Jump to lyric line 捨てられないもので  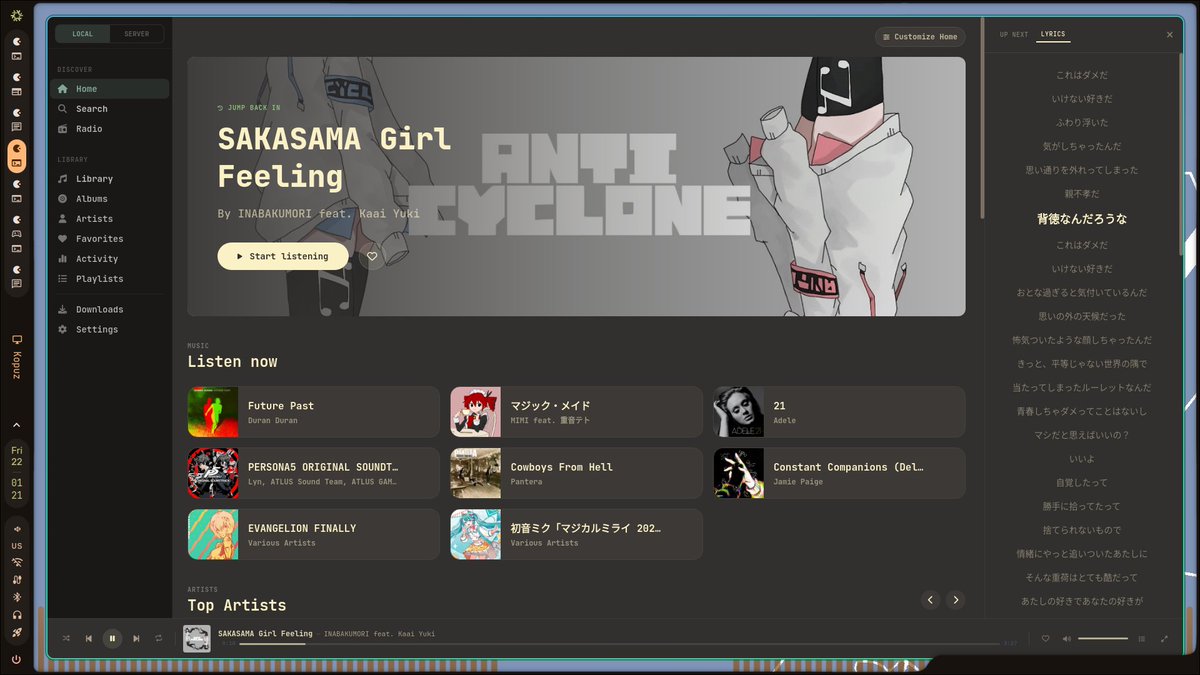1082,530
